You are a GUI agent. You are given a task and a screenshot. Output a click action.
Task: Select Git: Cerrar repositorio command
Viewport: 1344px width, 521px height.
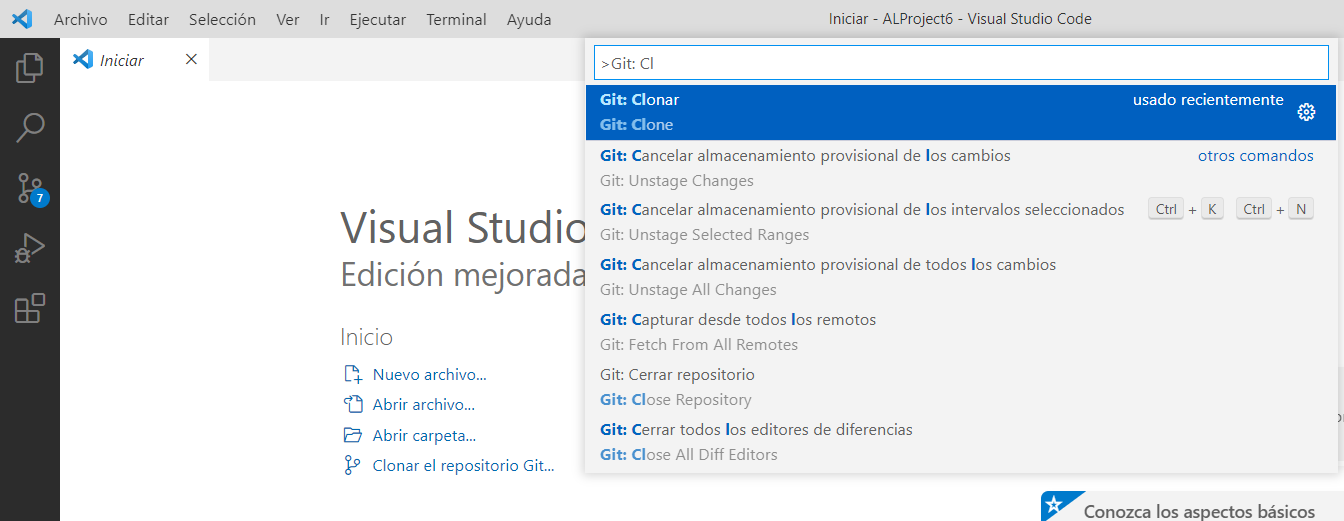(961, 387)
